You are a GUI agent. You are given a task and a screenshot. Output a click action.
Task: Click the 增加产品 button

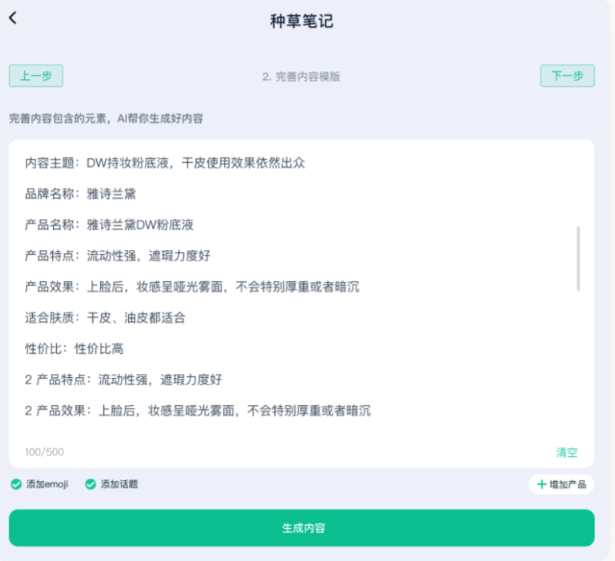click(x=561, y=484)
